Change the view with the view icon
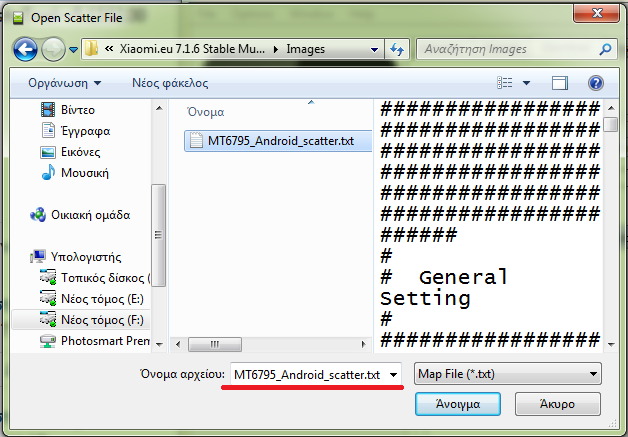Image resolution: width=628 pixels, height=437 pixels. (505, 83)
